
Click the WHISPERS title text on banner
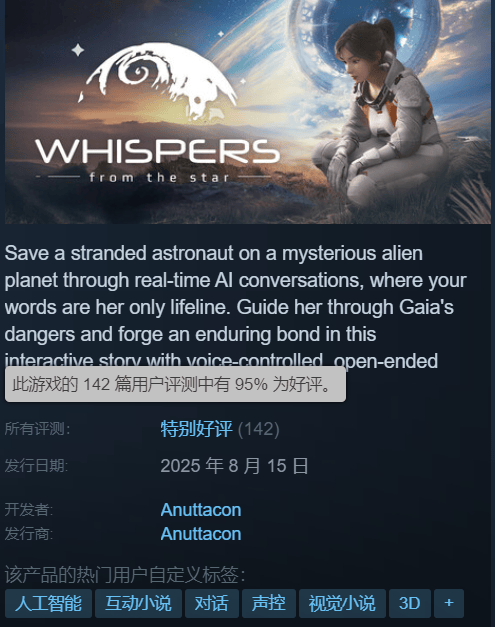point(158,151)
